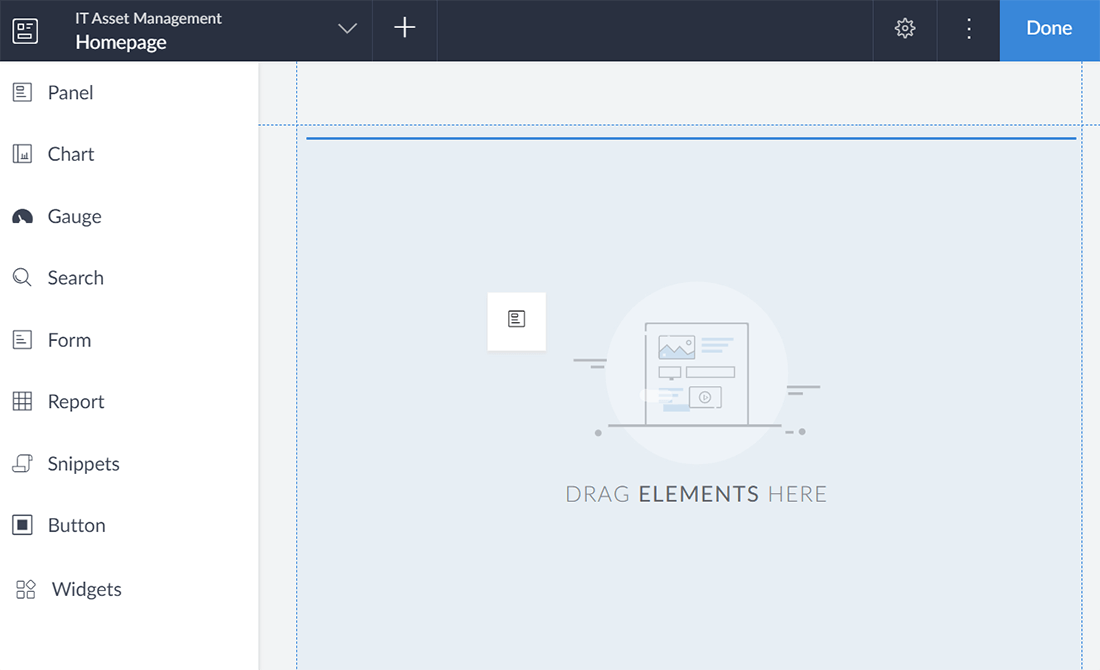
Task: Click the page builder logo icon
Action: 24,30
